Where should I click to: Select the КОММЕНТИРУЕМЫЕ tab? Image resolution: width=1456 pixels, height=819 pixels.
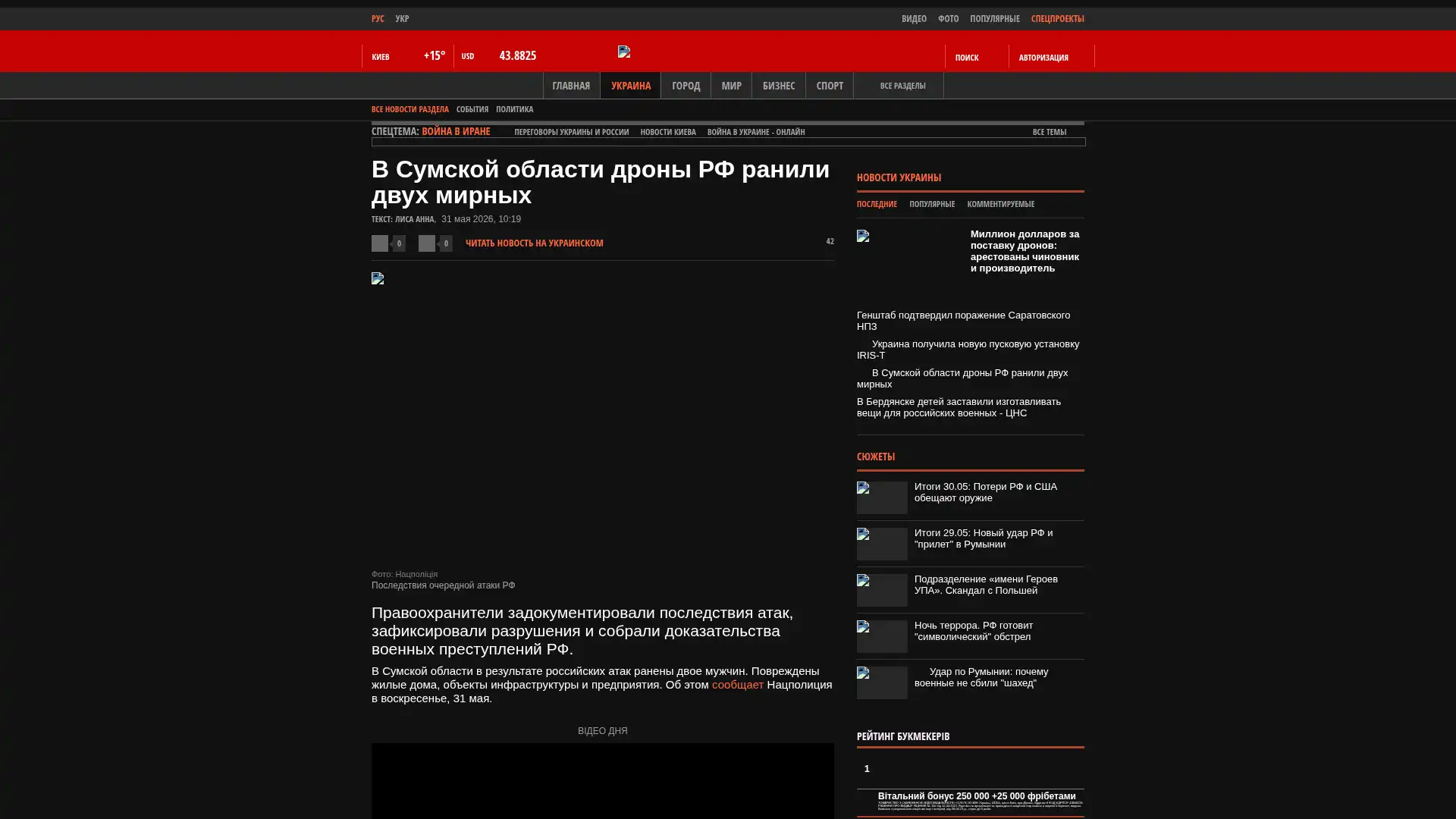coord(1000,204)
